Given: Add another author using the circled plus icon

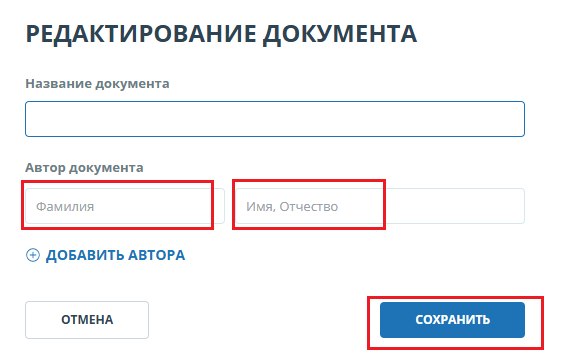Looking at the screenshot, I should 33,255.
